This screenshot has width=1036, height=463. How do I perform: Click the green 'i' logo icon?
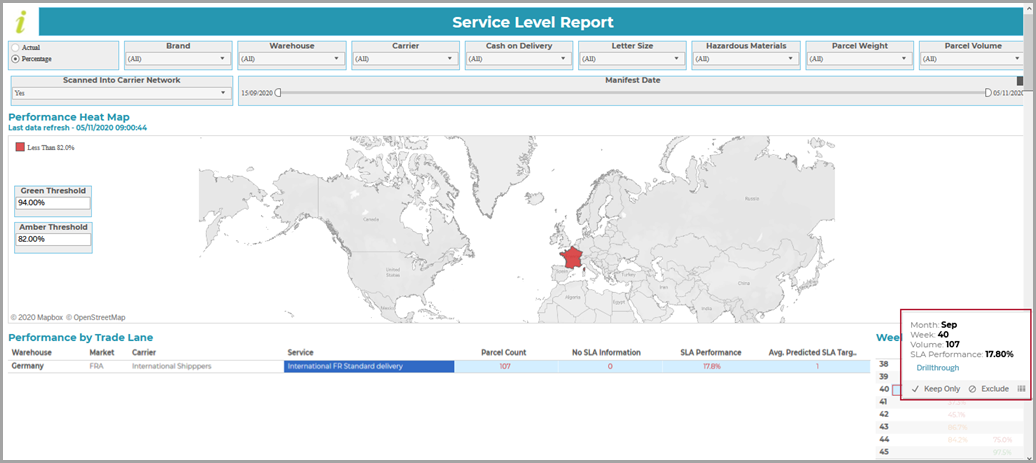22,22
